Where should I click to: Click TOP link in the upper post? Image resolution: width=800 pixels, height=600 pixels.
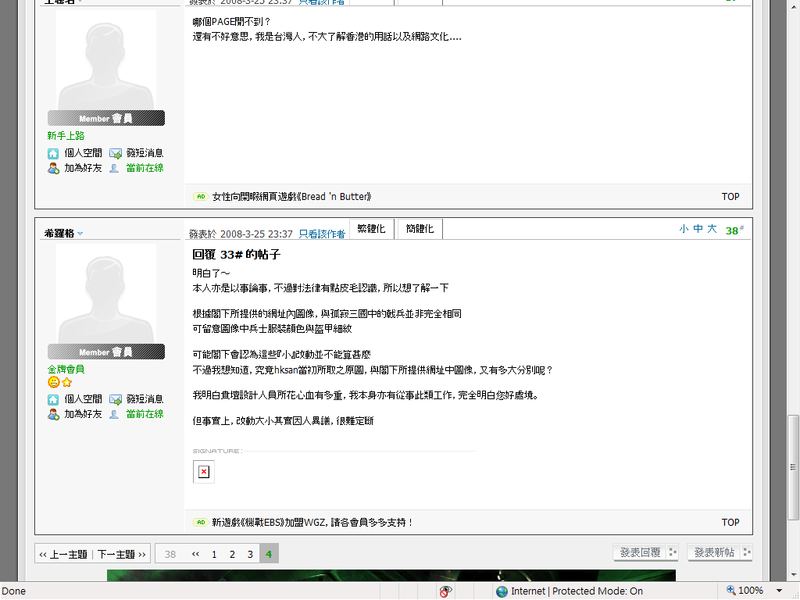click(730, 196)
